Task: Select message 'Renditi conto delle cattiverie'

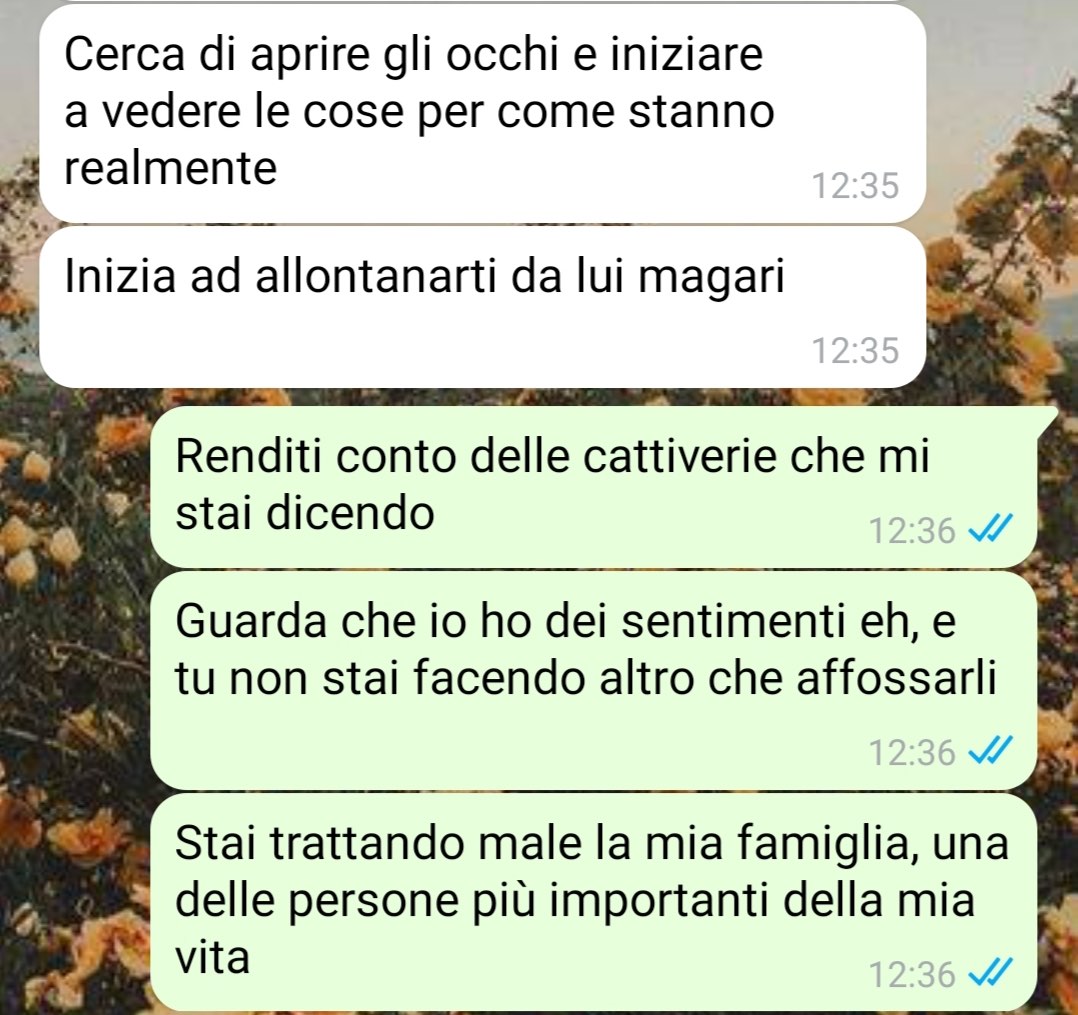Action: (x=593, y=486)
